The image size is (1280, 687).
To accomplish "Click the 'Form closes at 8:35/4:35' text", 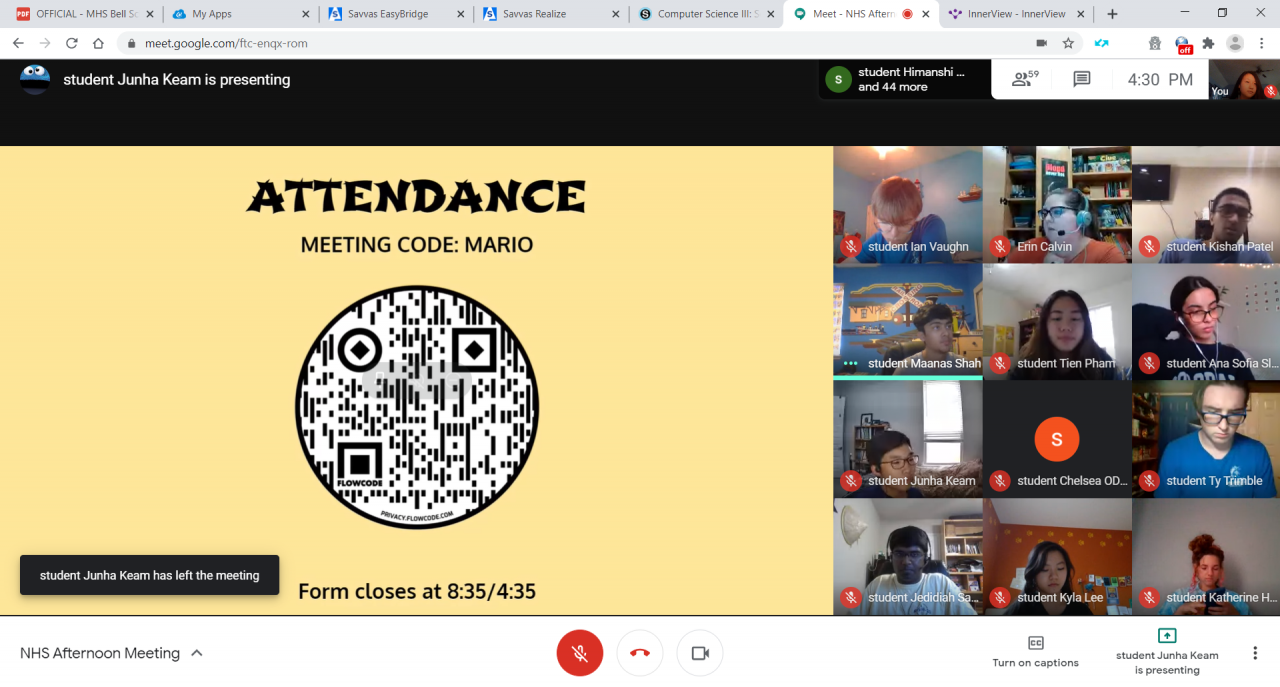I will click(x=417, y=591).
